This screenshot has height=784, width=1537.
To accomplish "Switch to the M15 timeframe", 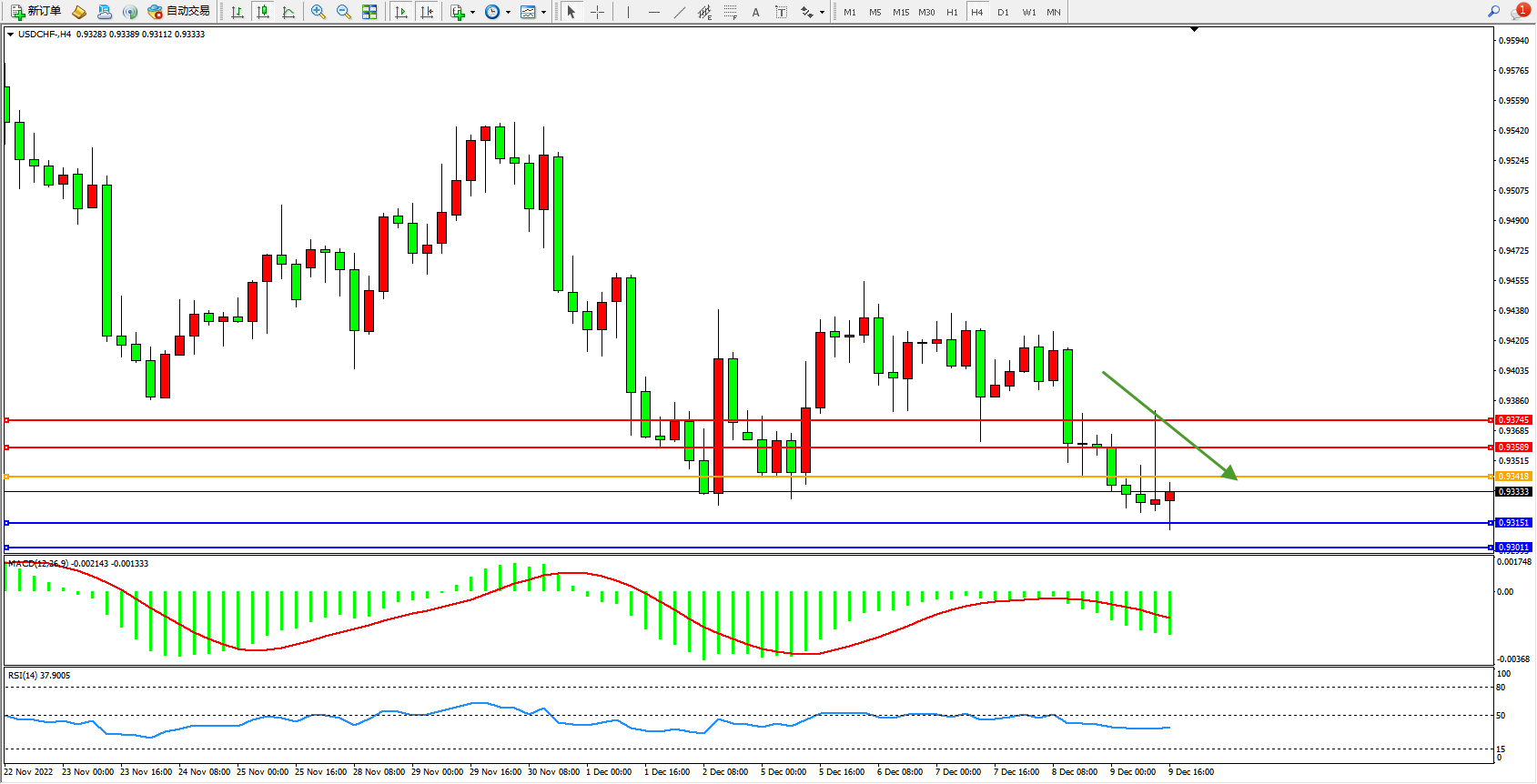I will pos(901,12).
